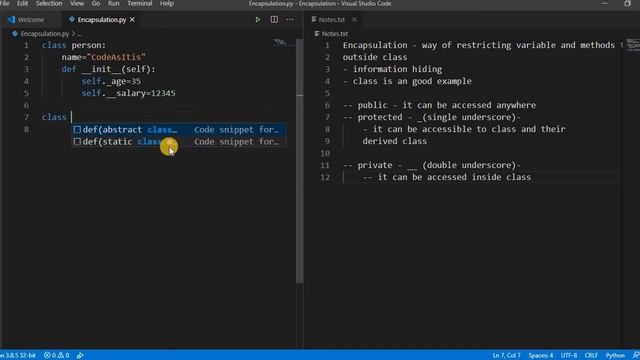Open the View menu

click(77, 4)
